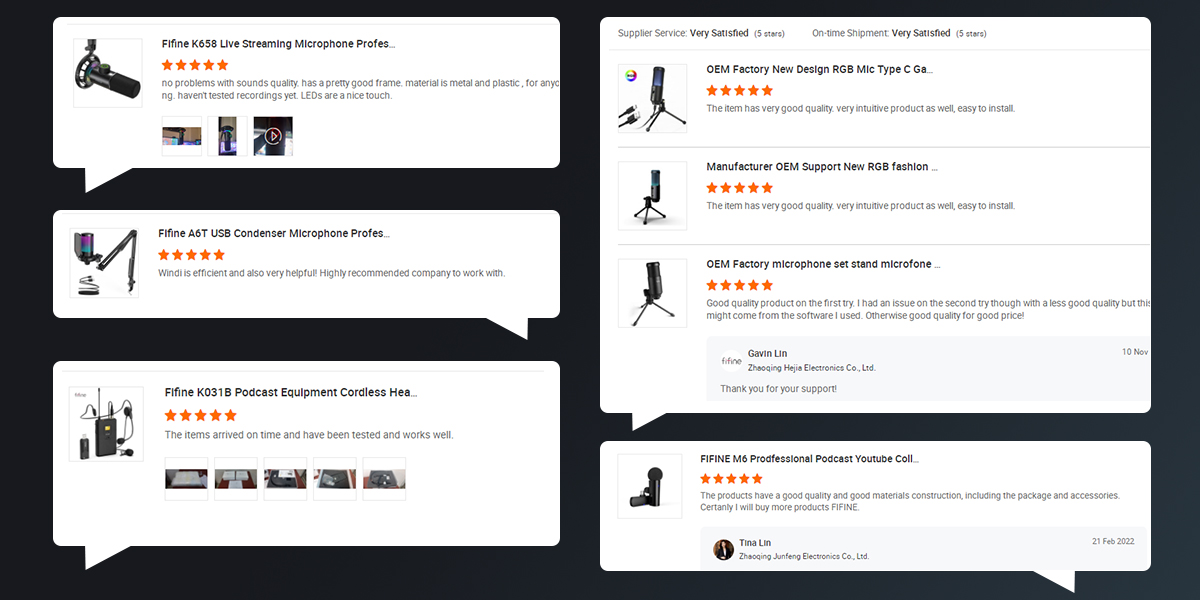Click the Fifine K031B headset product image

point(102,424)
